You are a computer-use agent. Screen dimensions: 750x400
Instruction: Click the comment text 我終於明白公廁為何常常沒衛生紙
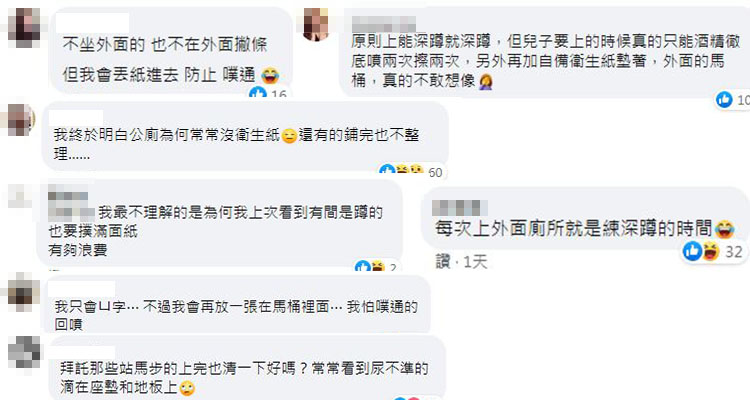pyautogui.click(x=166, y=135)
